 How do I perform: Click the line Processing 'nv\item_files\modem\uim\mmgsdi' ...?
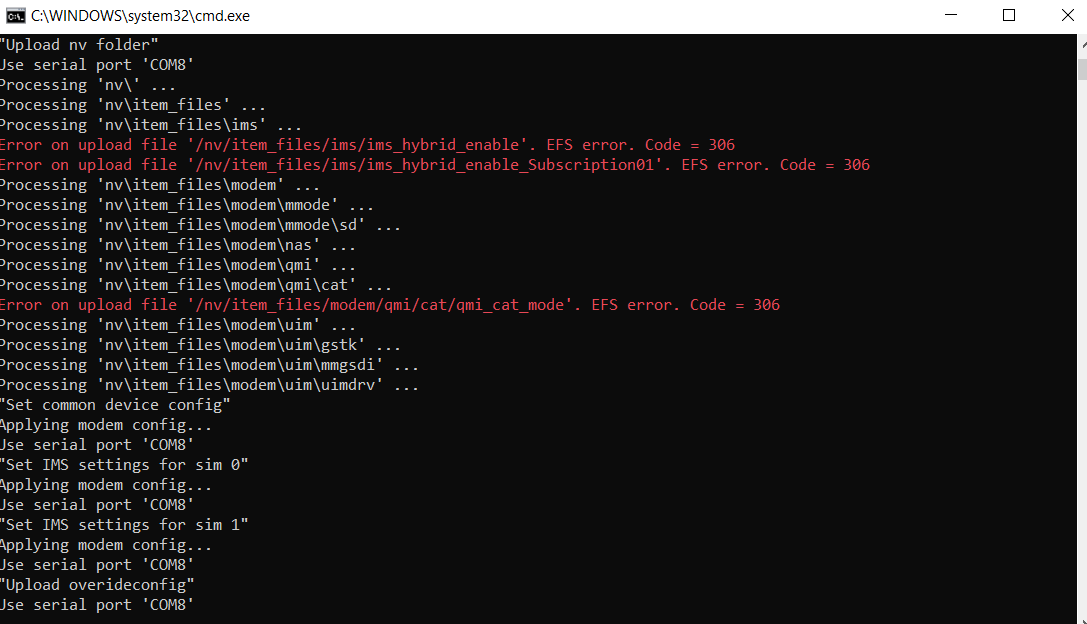tap(209, 365)
